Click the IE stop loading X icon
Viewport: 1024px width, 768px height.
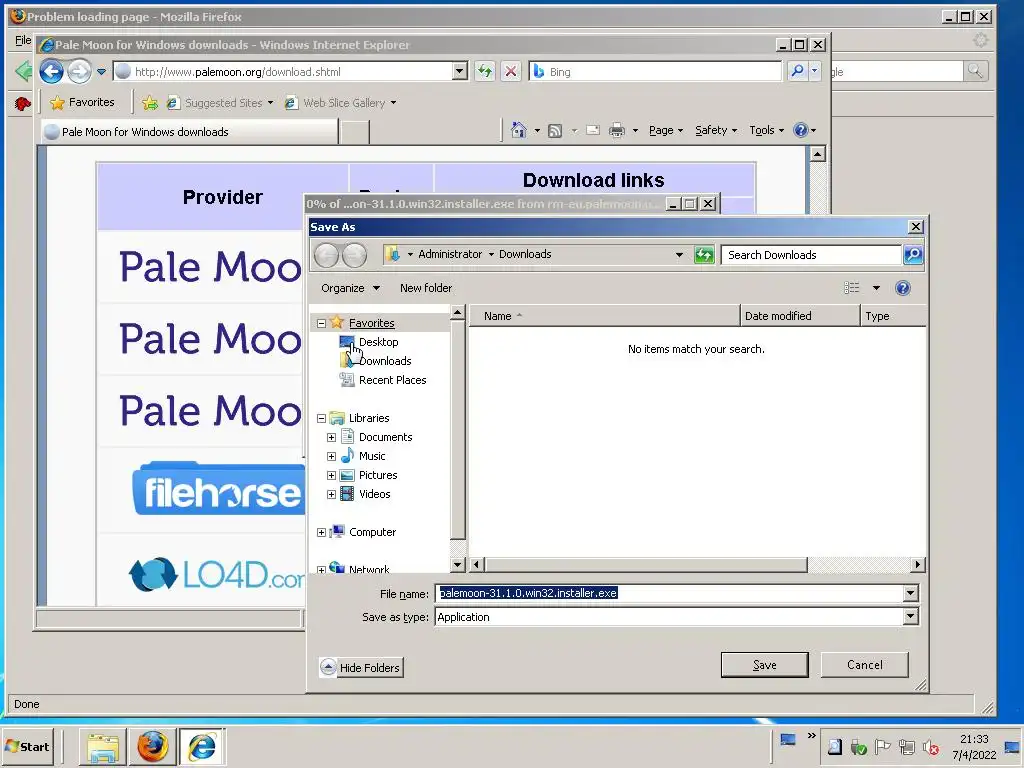tap(511, 71)
